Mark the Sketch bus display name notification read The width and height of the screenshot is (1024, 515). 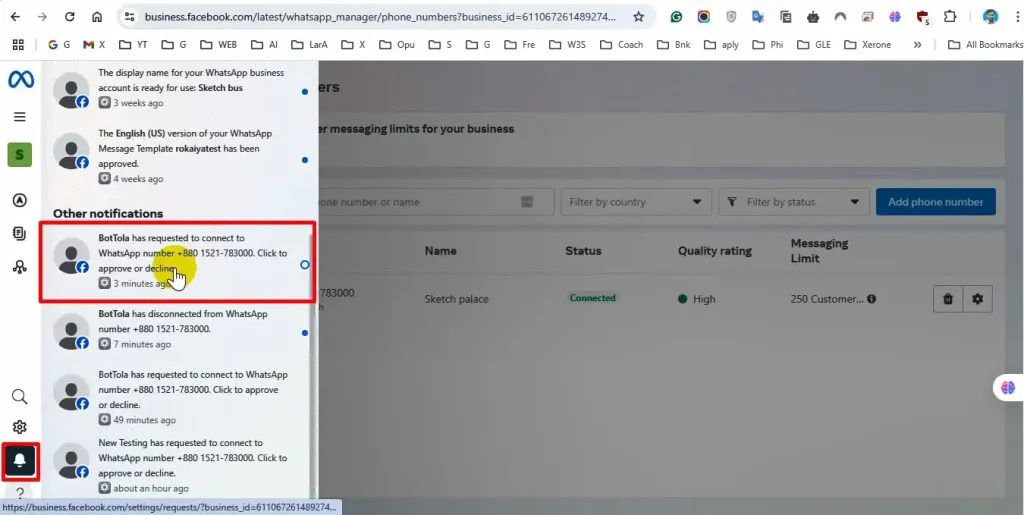[x=305, y=91]
